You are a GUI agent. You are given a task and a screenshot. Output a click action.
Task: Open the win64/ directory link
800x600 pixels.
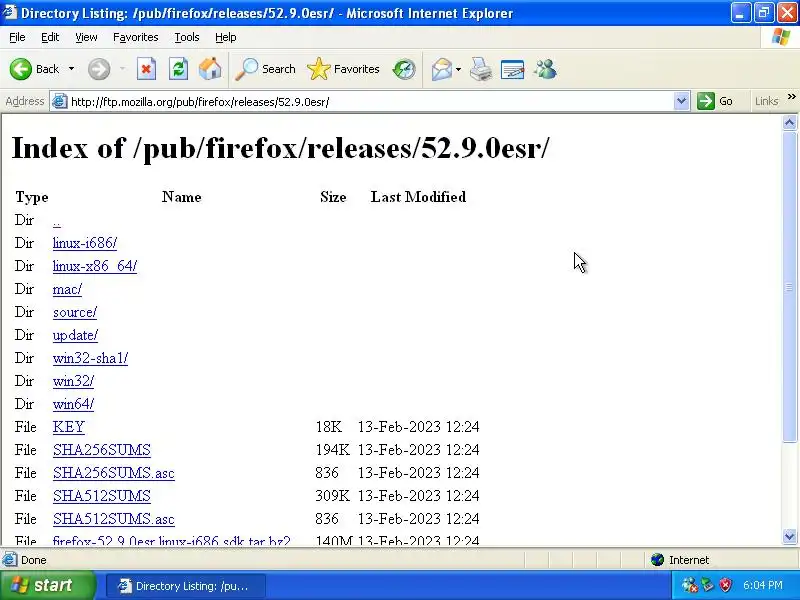[73, 404]
